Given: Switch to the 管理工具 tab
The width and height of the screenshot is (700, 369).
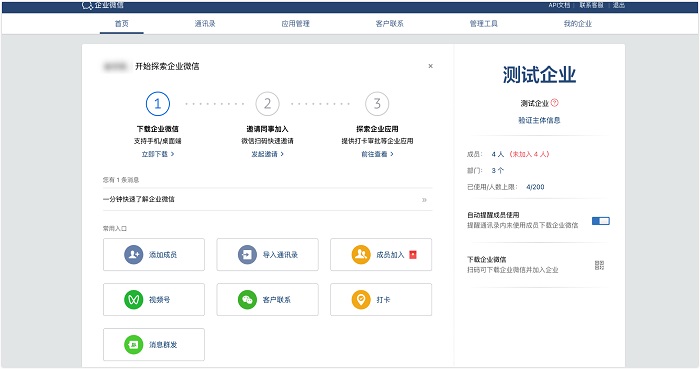Looking at the screenshot, I should (483, 24).
